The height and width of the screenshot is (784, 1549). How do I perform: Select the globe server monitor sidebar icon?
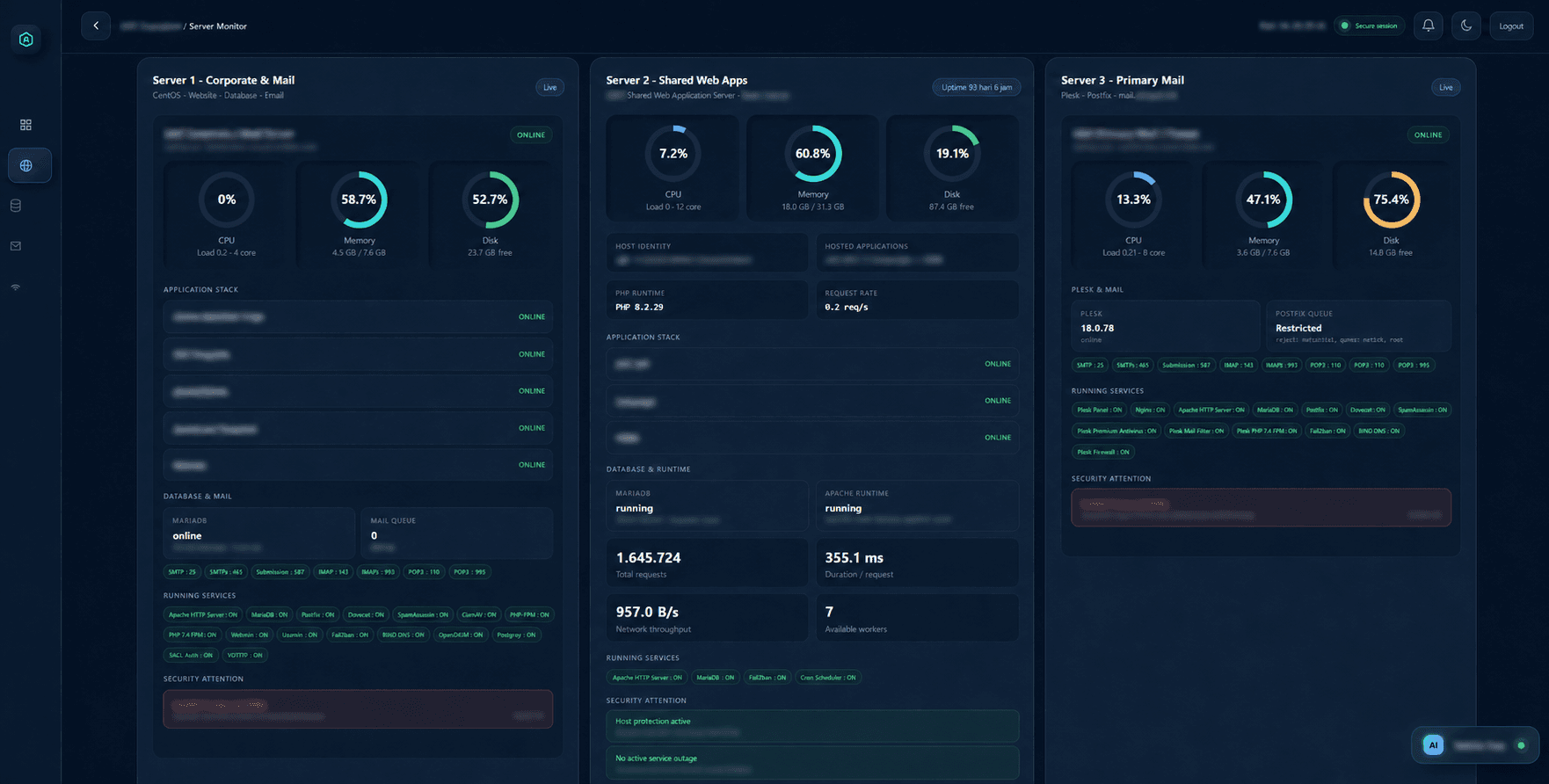tap(30, 165)
